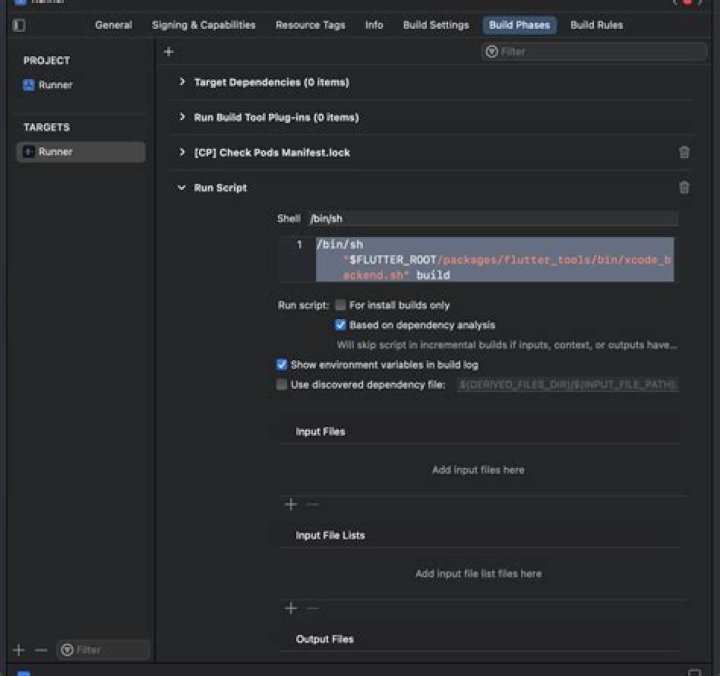Open the Resource Tags tab
The image size is (720, 676).
[310, 25]
